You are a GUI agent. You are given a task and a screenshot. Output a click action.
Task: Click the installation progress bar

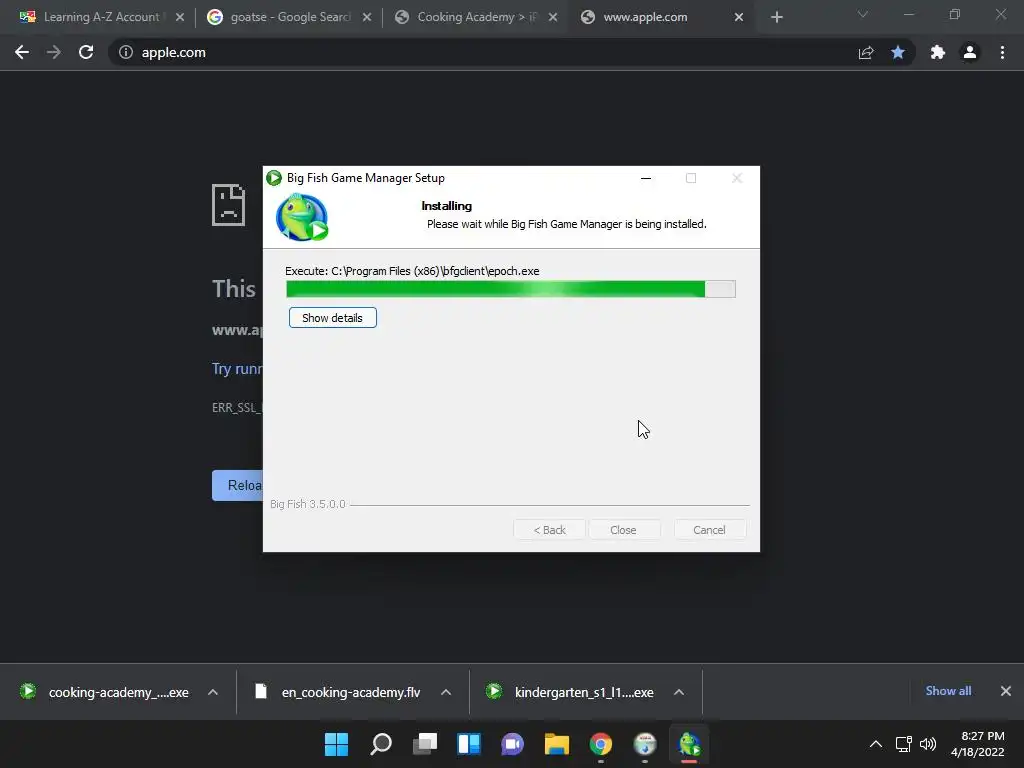(x=511, y=289)
